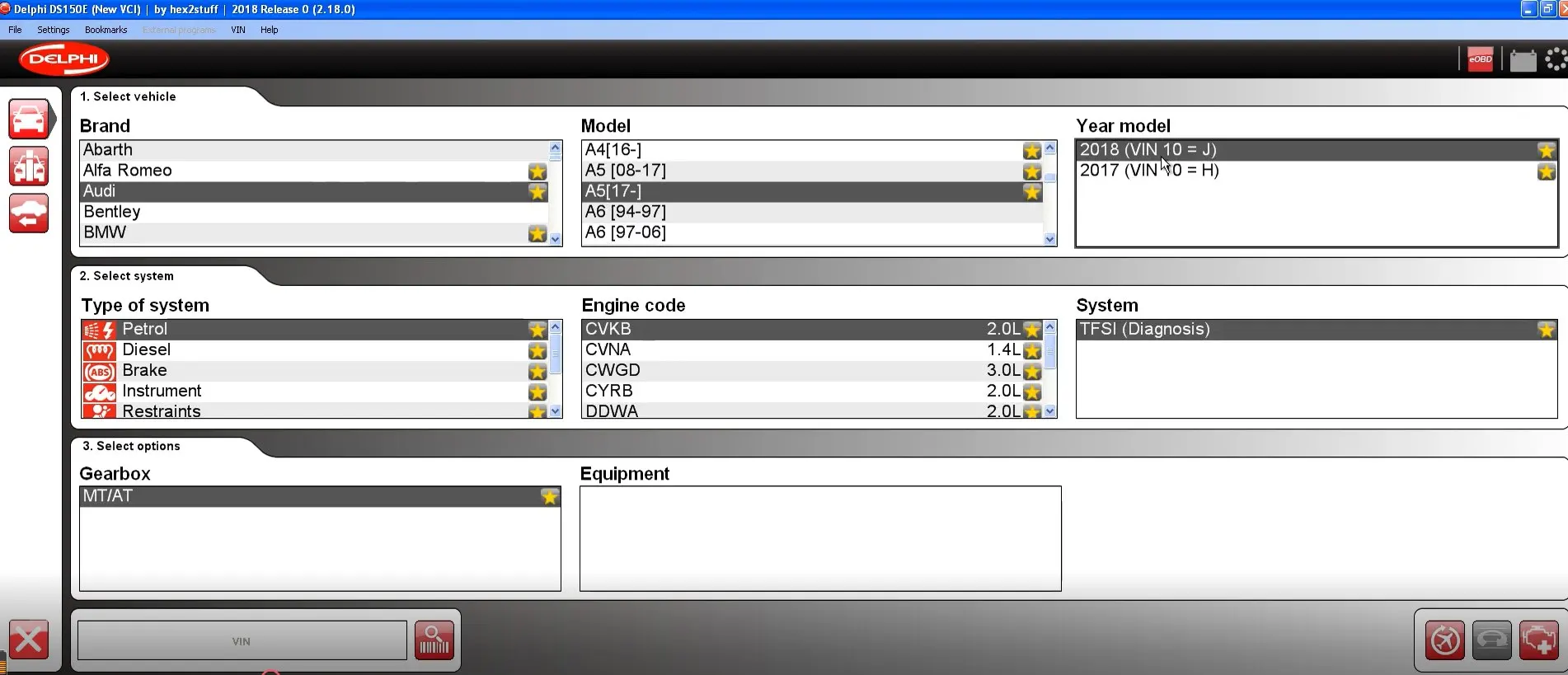
Task: Click the car with arrow sidebar icon
Action: (x=29, y=213)
